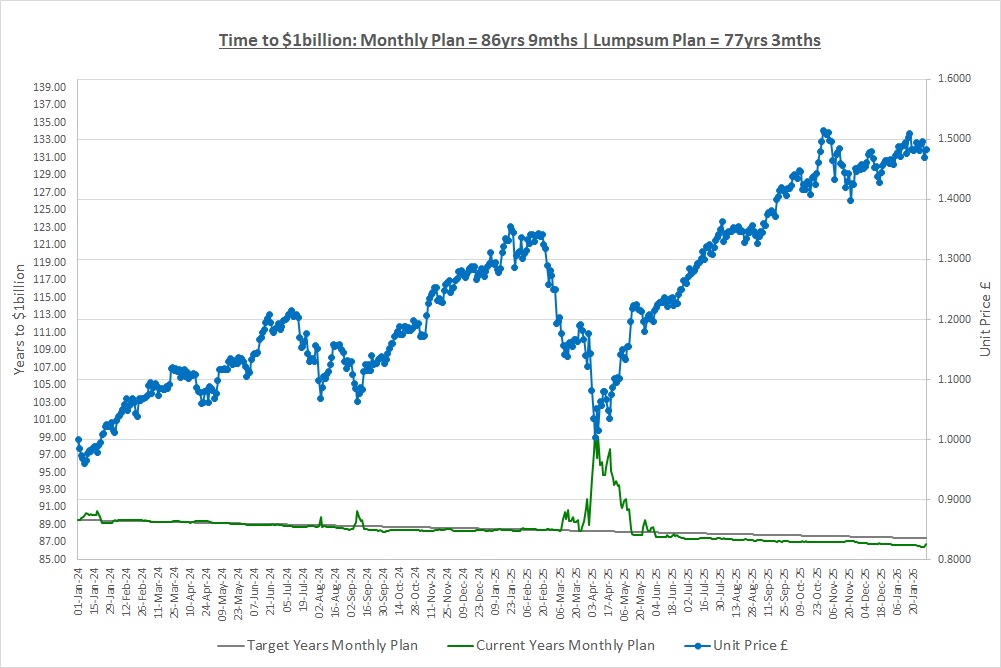
Task: Select the Target Years Monthly Plan legend label
Action: (331, 645)
